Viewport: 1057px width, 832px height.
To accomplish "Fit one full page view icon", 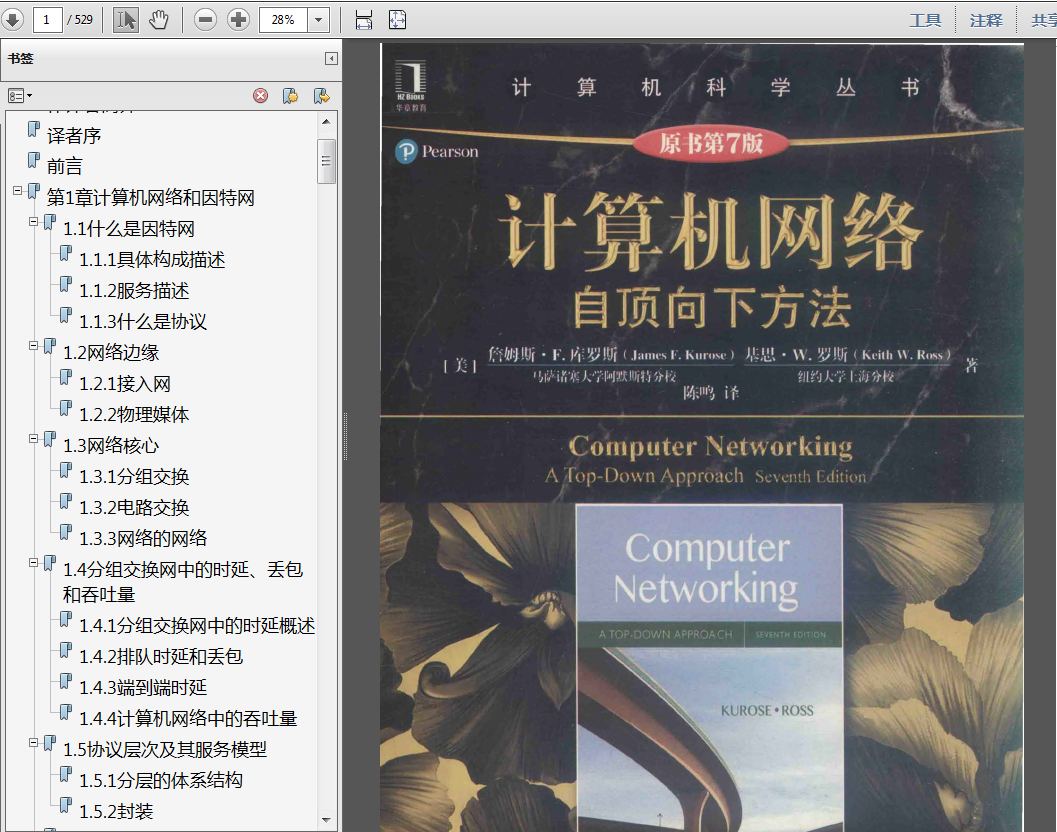I will (398, 20).
